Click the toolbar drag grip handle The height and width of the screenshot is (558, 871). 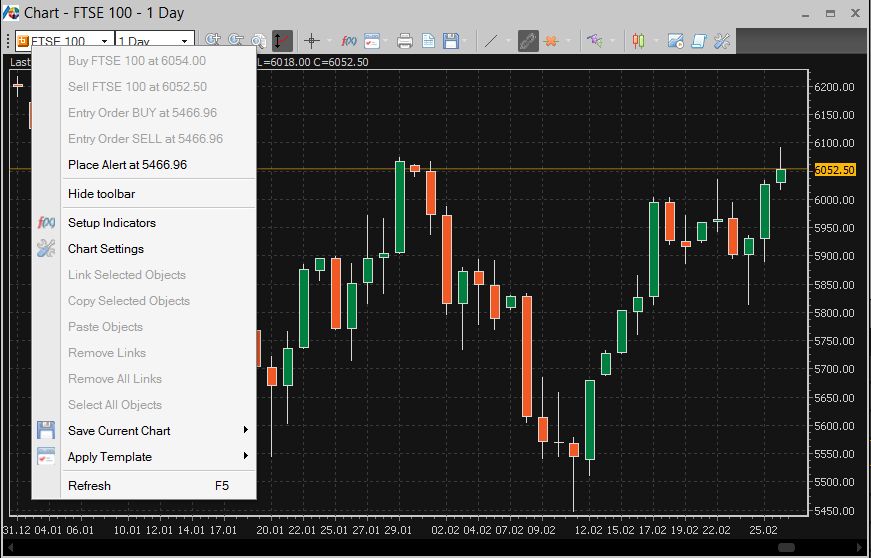tap(7, 41)
